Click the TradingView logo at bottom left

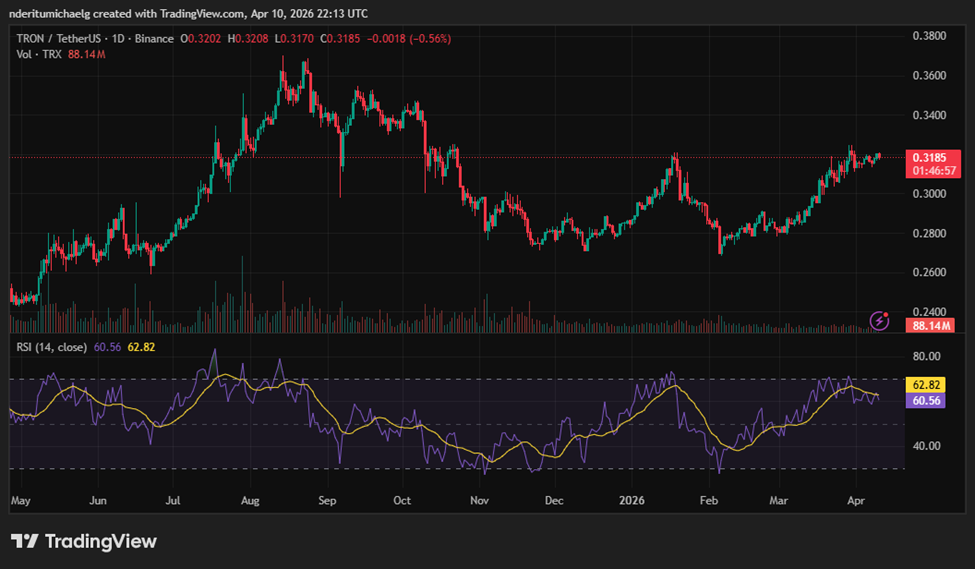click(84, 541)
